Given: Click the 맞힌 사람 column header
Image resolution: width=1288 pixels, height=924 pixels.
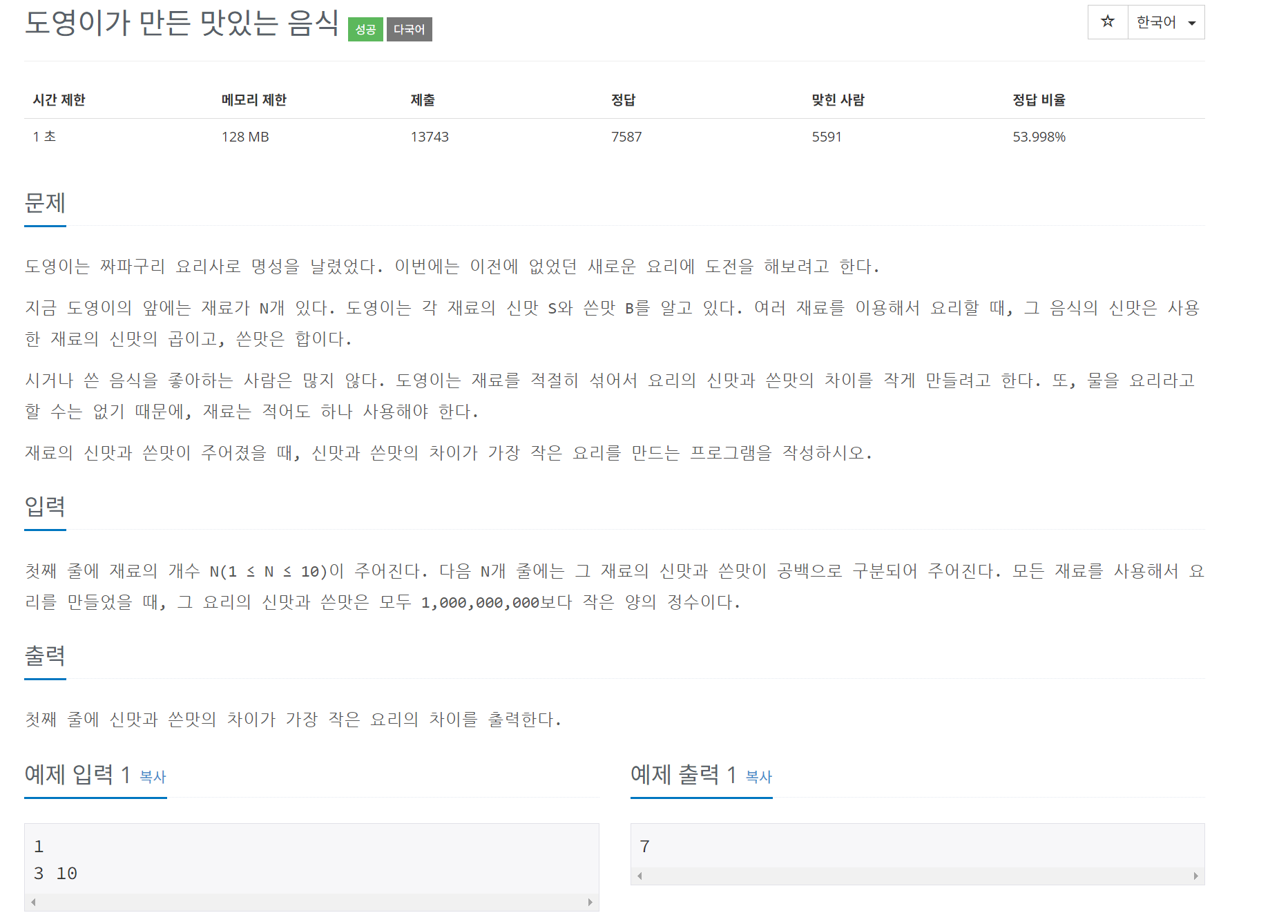Looking at the screenshot, I should [x=838, y=99].
